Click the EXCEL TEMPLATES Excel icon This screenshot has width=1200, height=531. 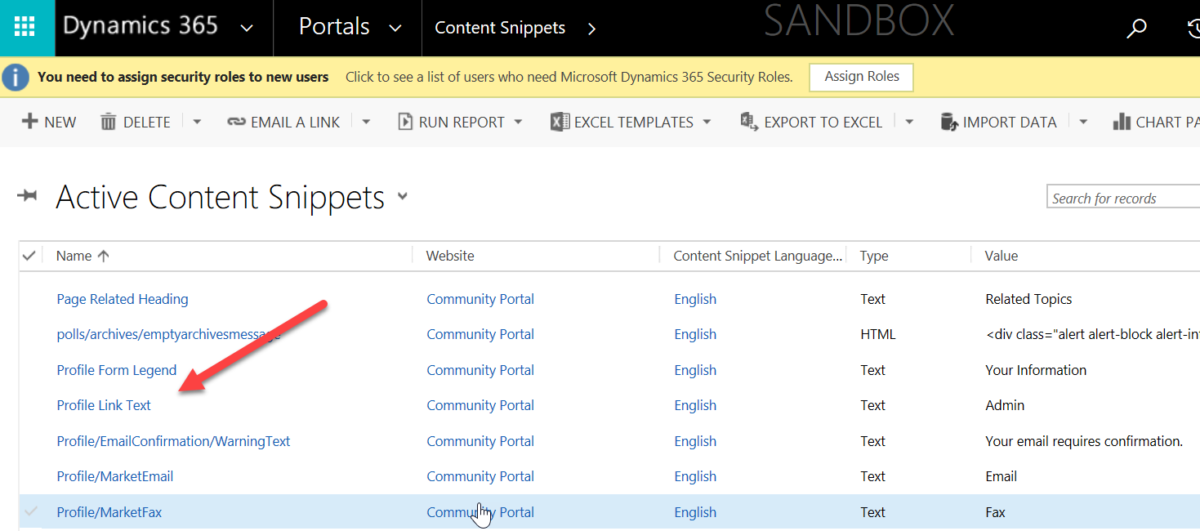tap(559, 122)
